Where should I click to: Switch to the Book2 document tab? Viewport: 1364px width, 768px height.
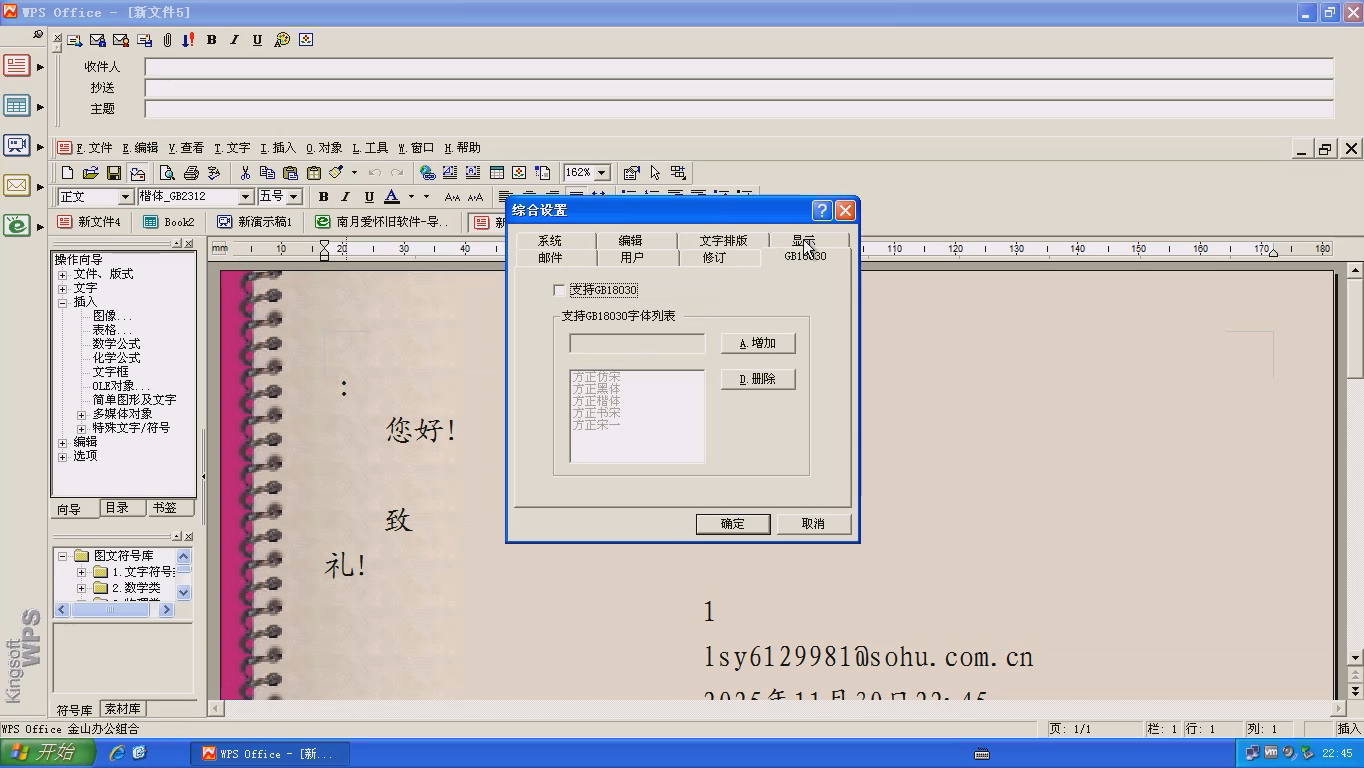(x=170, y=222)
